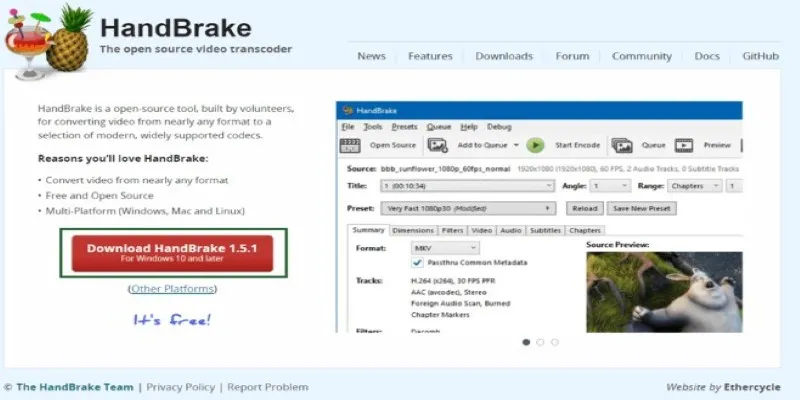800x400 pixels.
Task: Open the Report Problem footer link
Action: (268, 387)
